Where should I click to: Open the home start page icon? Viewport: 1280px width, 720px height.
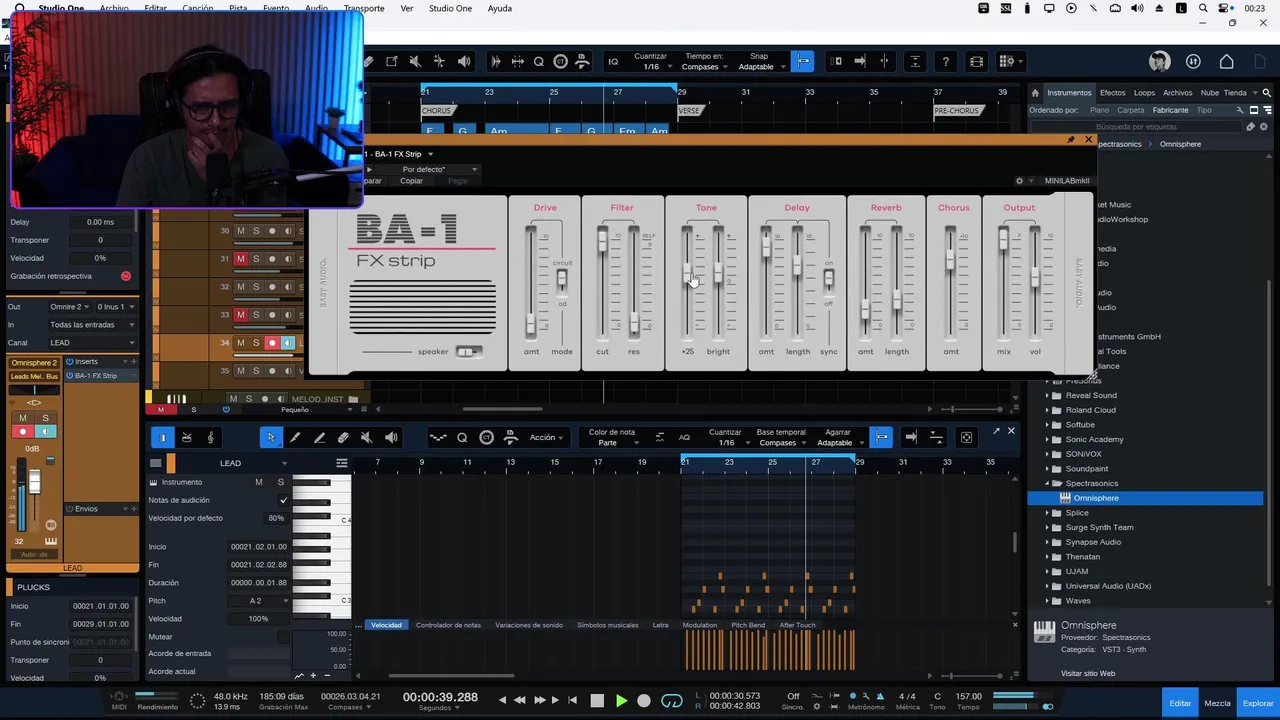[1226, 62]
